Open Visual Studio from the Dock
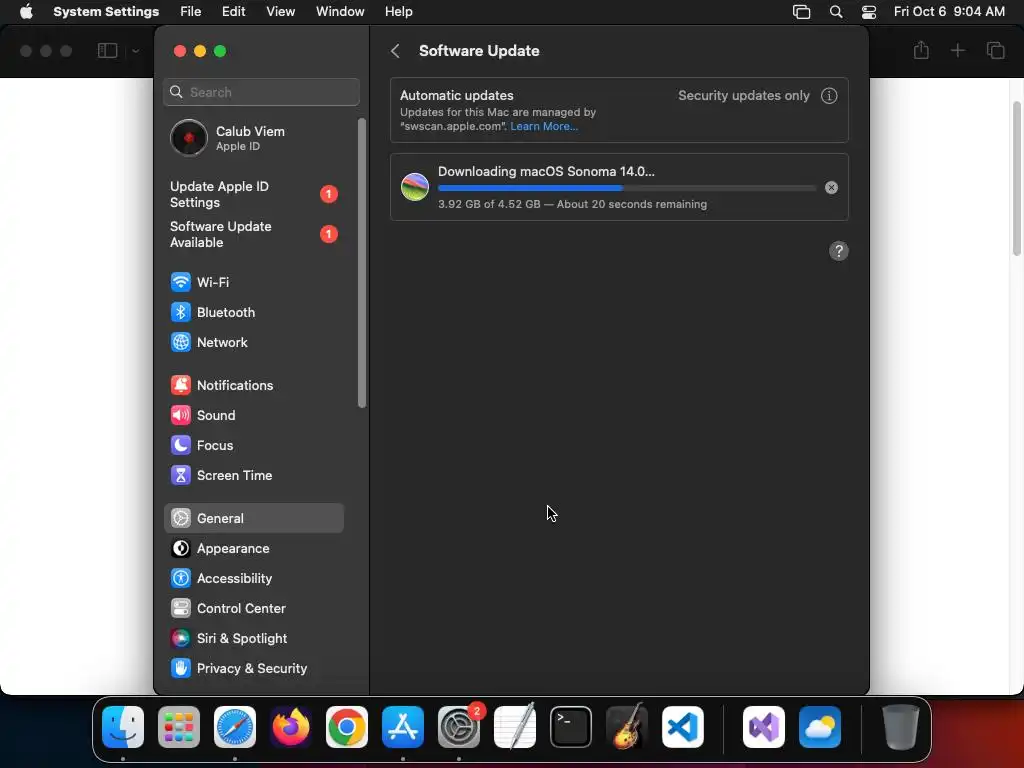Screen dimensions: 1024x768 tap(764, 727)
